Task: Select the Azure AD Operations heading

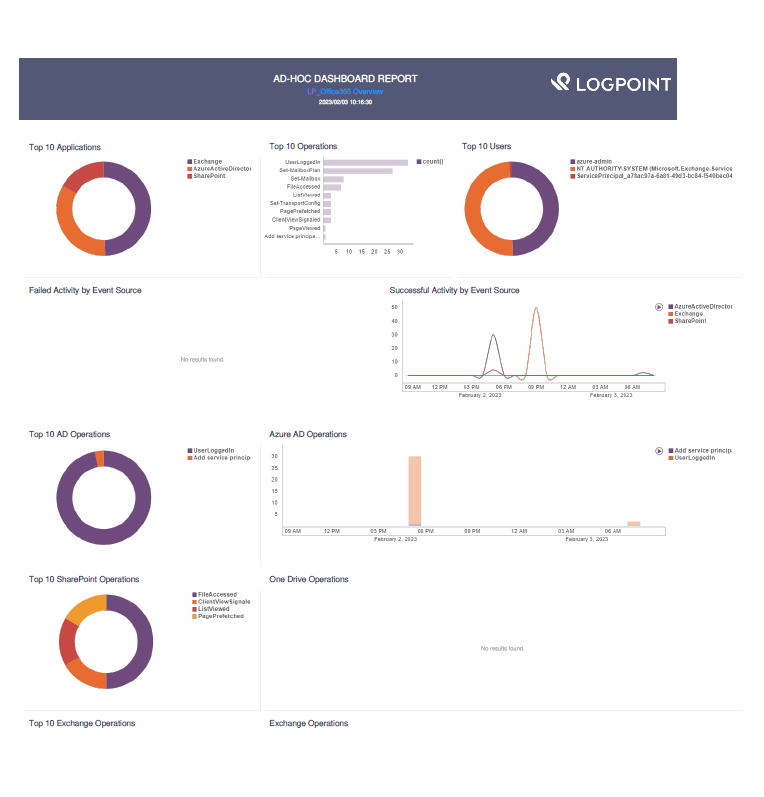Action: [308, 434]
